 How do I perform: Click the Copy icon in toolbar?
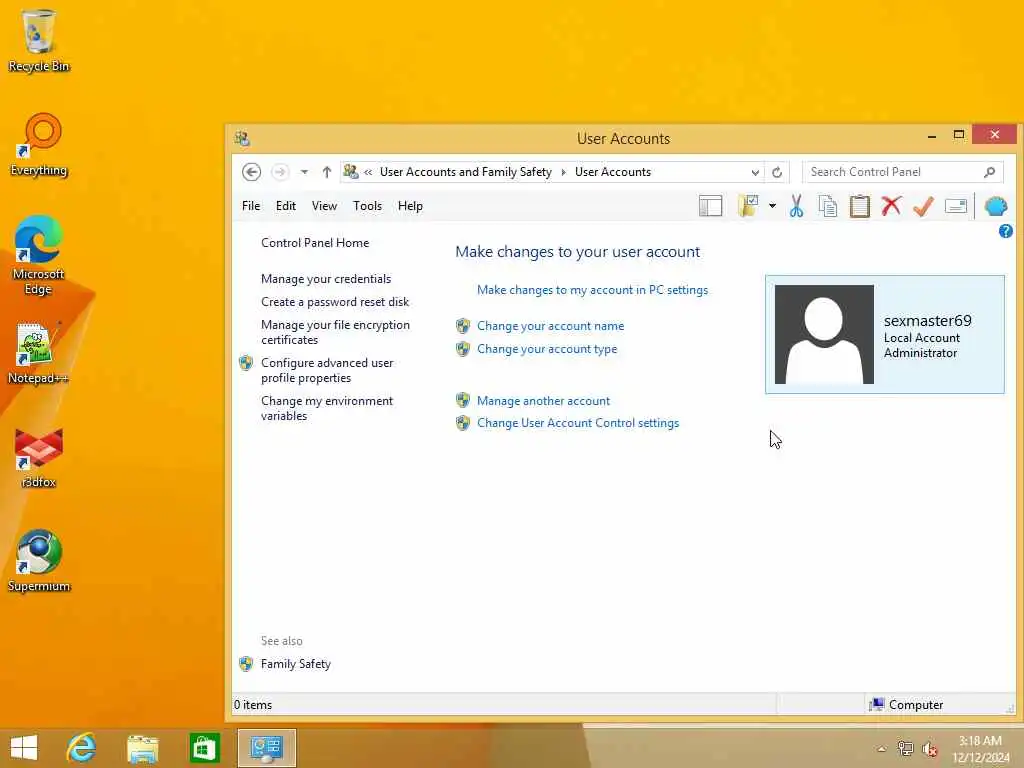click(827, 206)
